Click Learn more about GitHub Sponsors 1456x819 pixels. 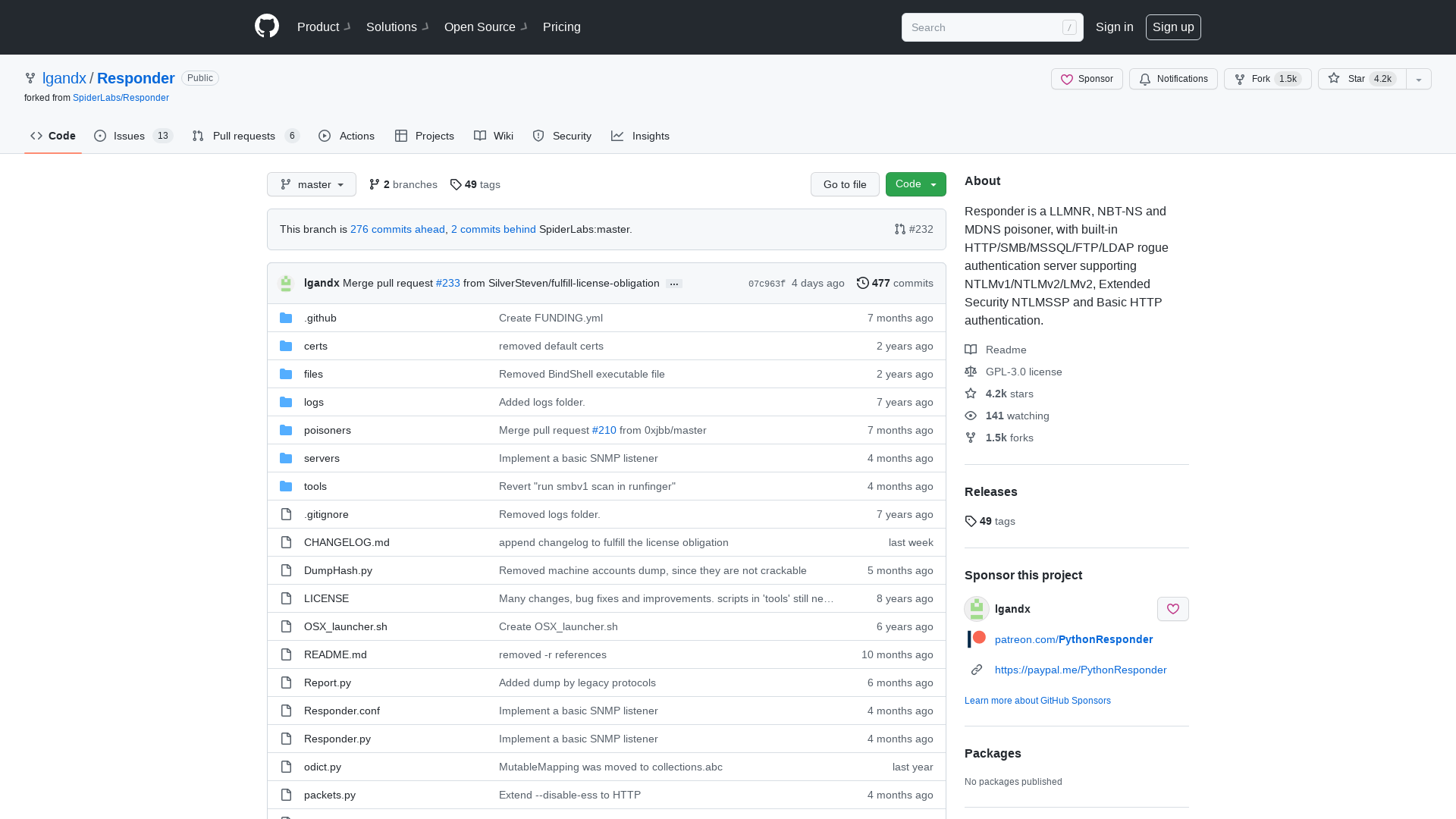pyautogui.click(x=1037, y=701)
